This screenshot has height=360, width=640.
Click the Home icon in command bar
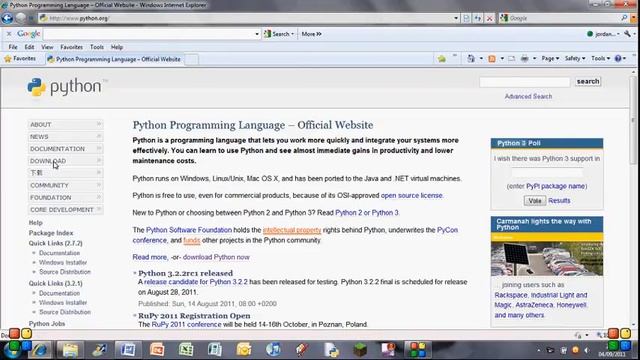tap(471, 59)
